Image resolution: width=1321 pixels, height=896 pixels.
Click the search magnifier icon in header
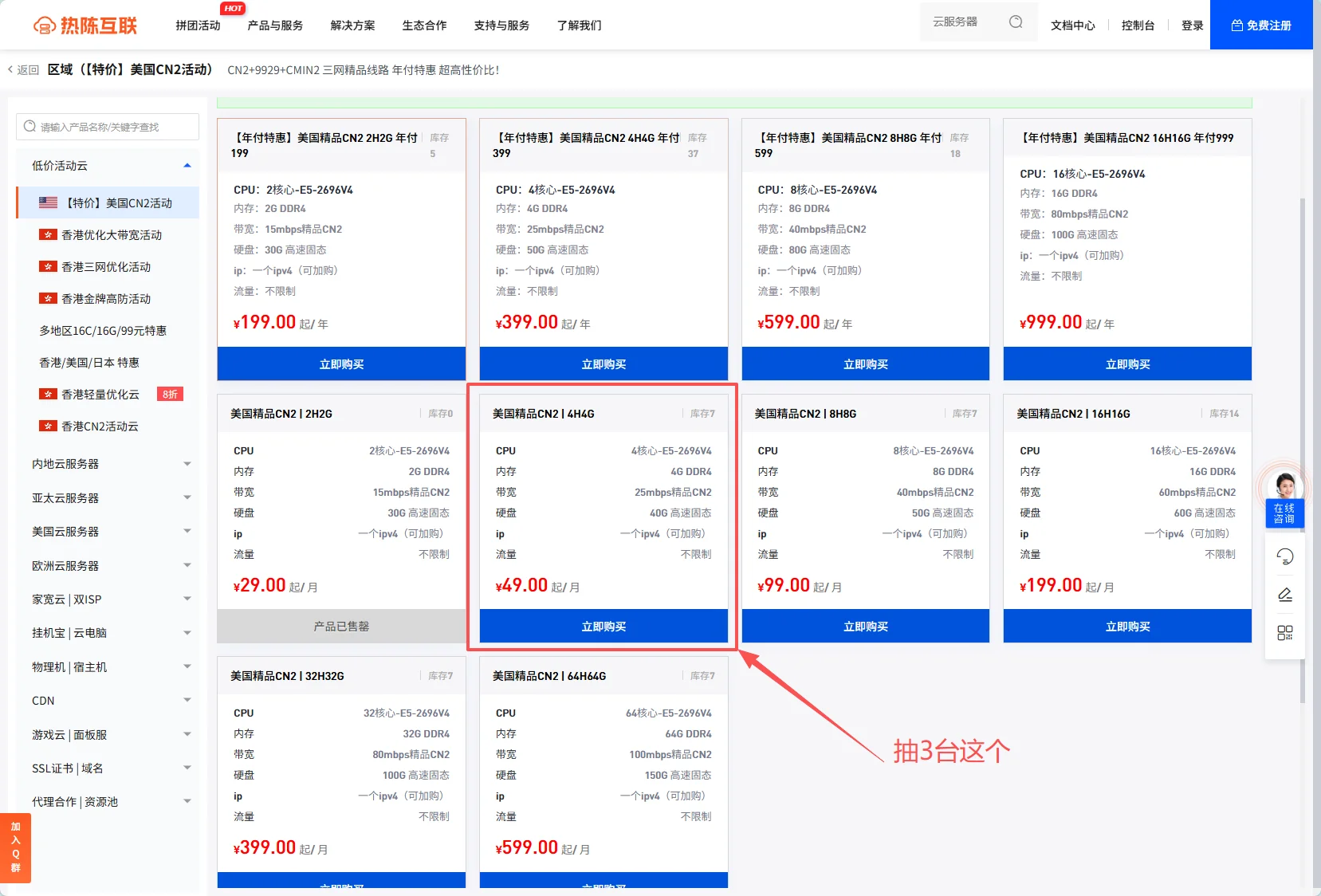point(1016,22)
